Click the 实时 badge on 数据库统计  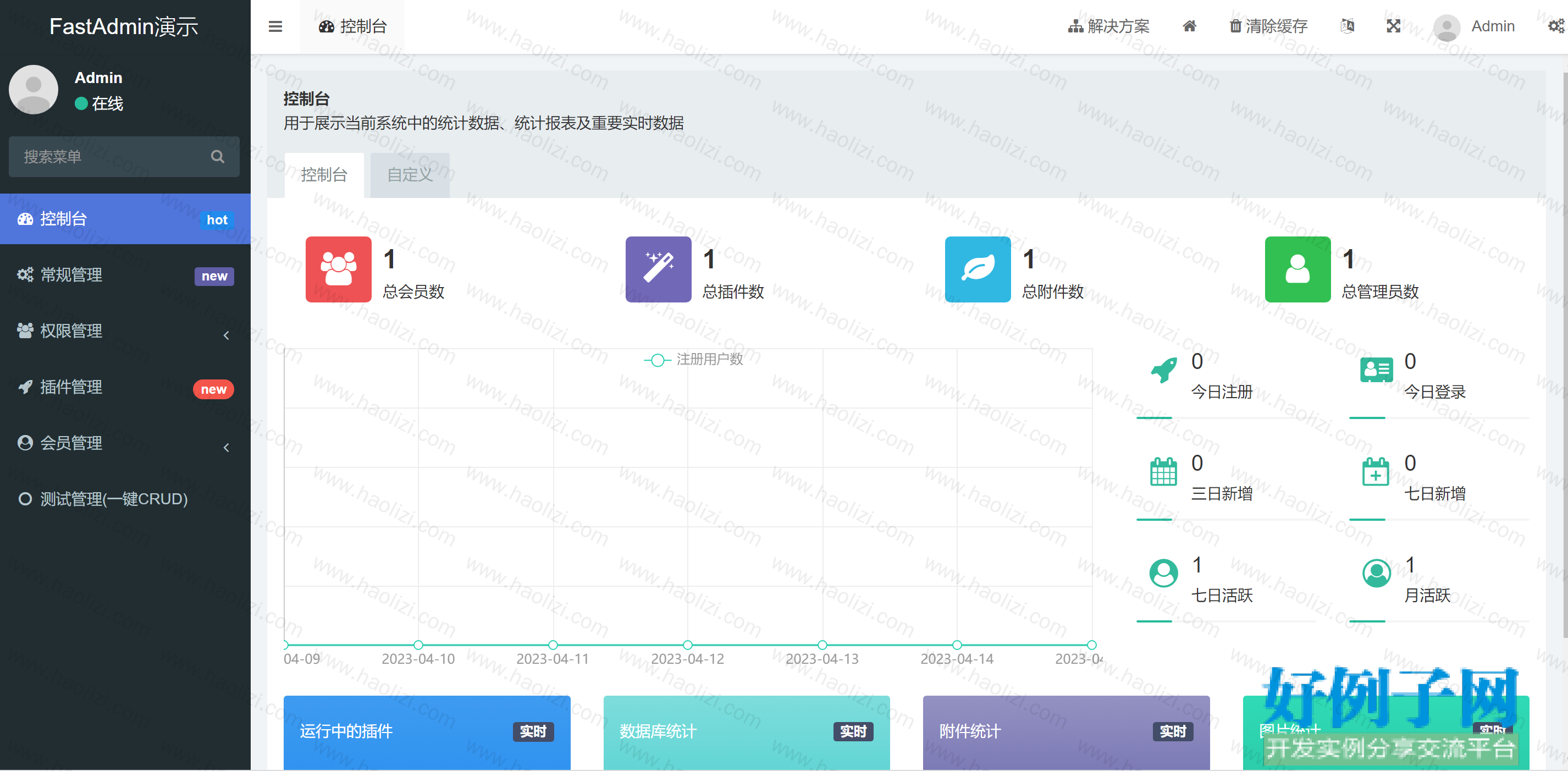[853, 731]
